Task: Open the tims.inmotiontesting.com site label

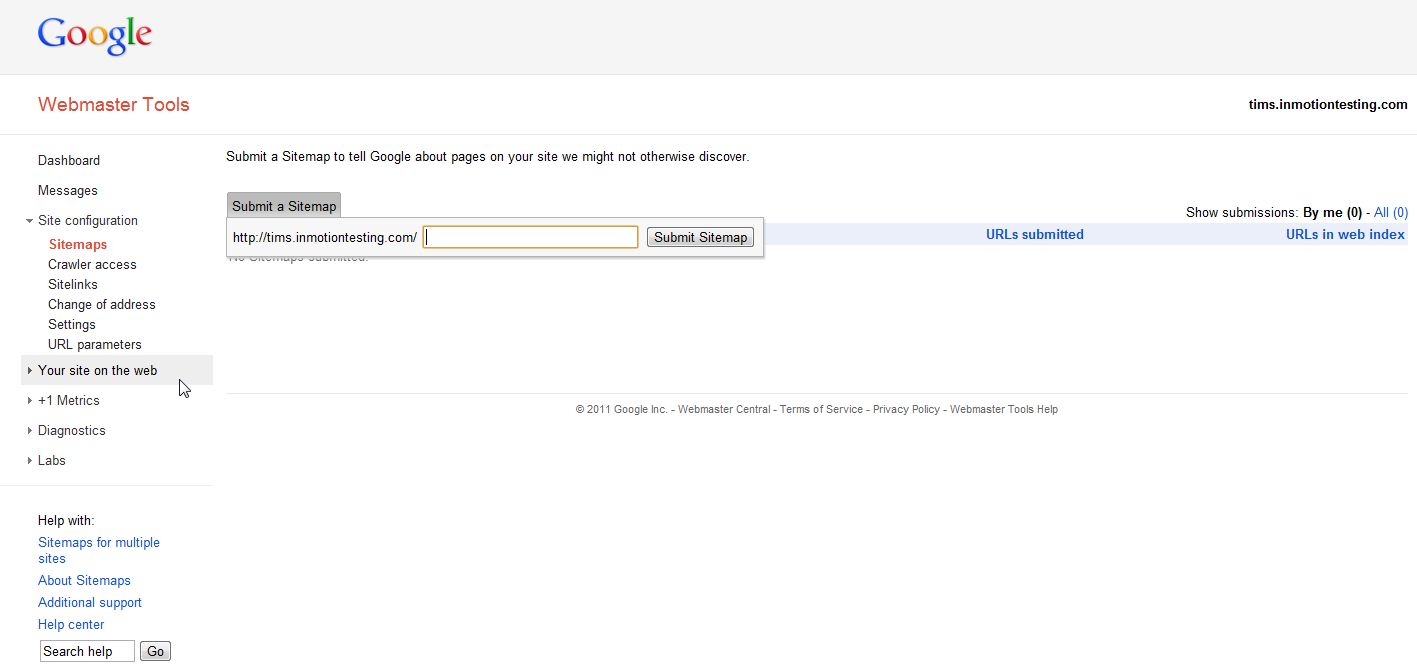Action: 1327,105
